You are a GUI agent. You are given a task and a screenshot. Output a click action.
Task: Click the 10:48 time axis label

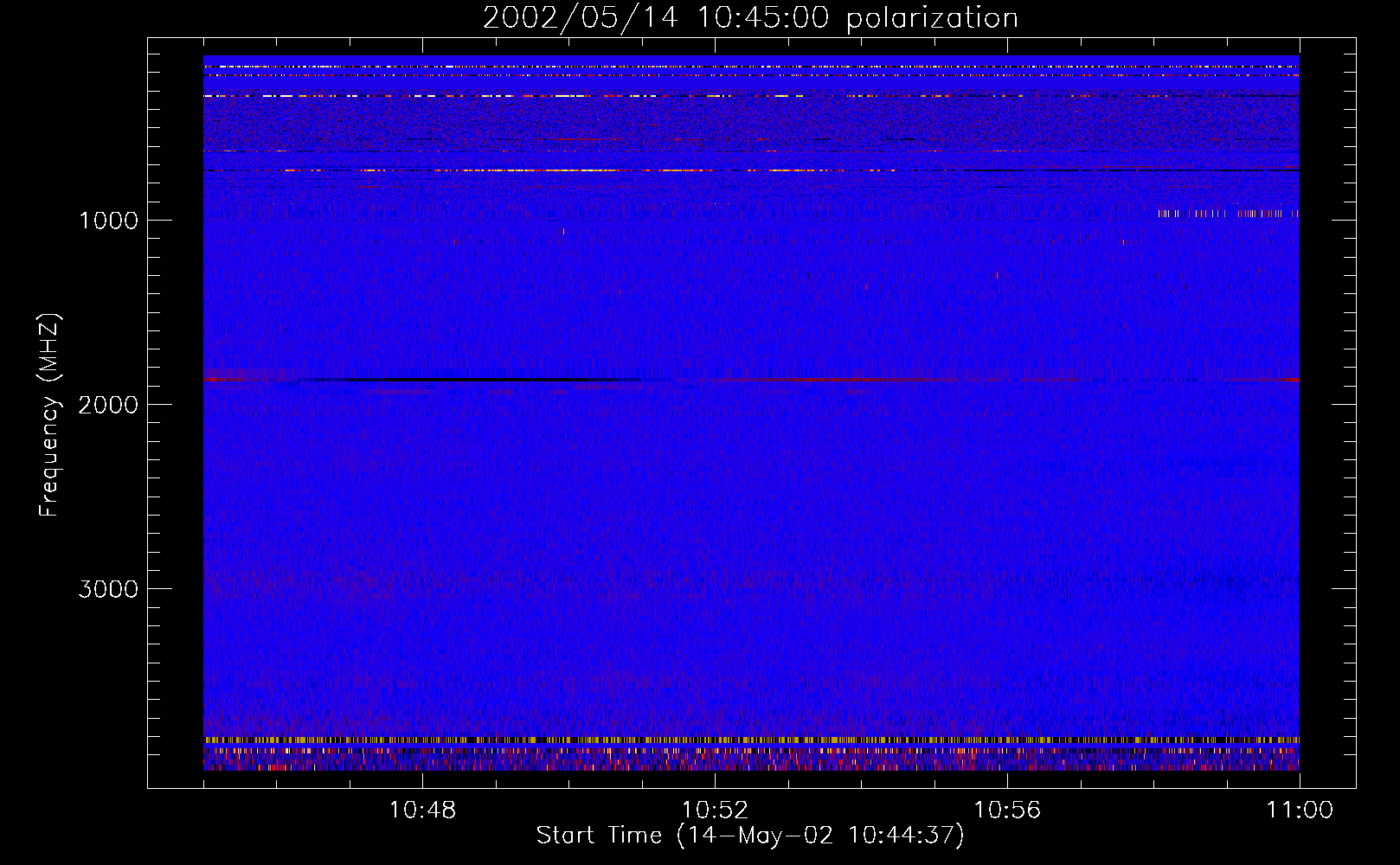tap(422, 811)
